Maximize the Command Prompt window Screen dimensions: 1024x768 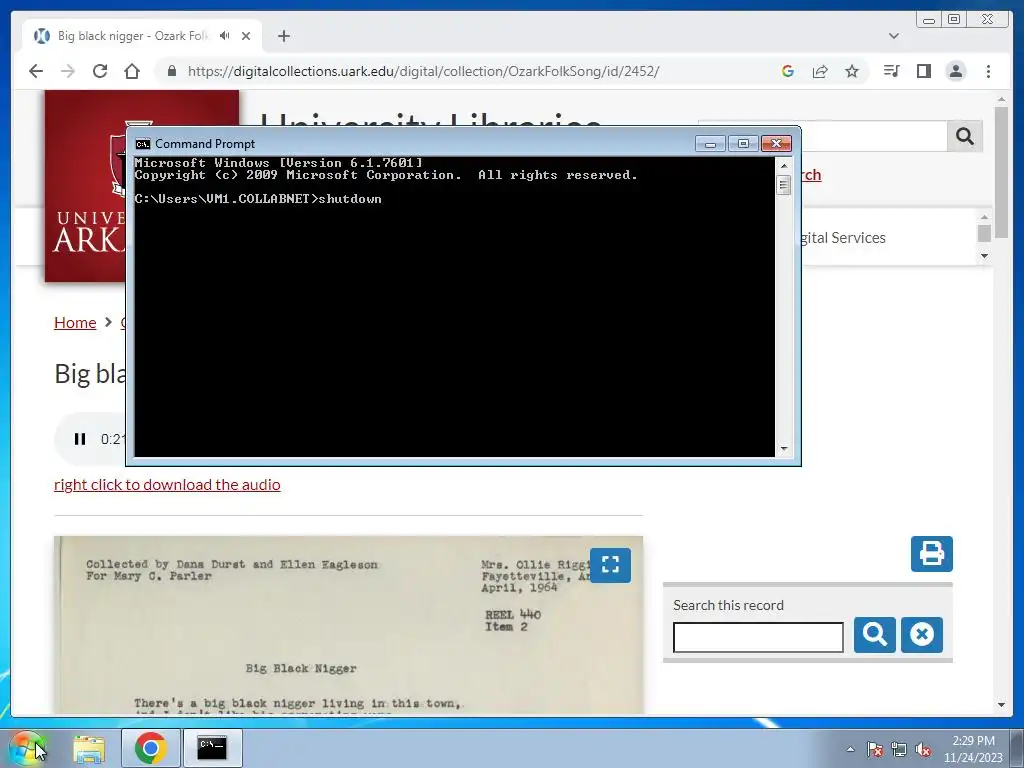pyautogui.click(x=743, y=144)
